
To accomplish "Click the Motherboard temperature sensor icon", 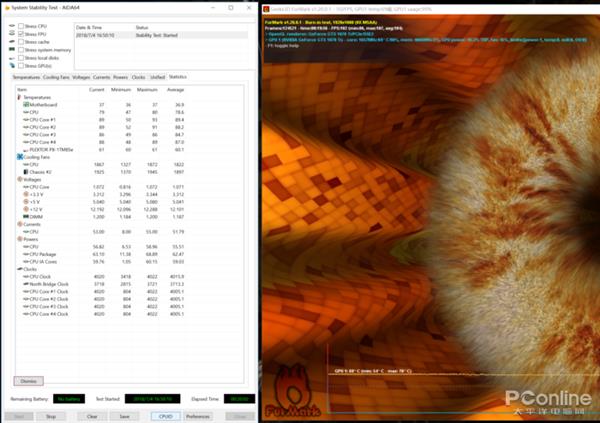I will tap(25, 104).
